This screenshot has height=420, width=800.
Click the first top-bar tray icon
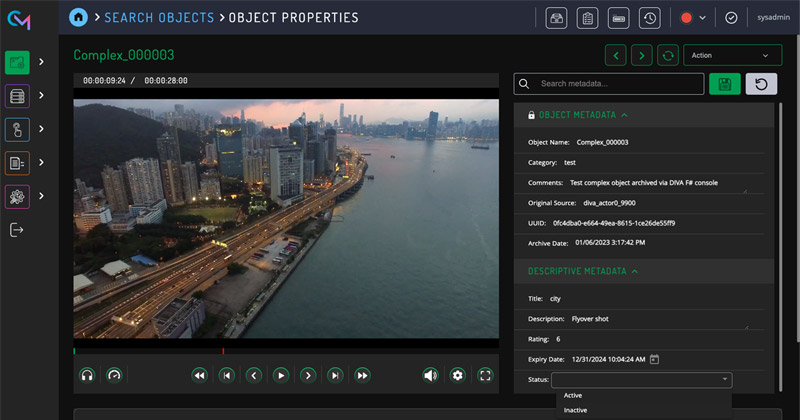556,18
